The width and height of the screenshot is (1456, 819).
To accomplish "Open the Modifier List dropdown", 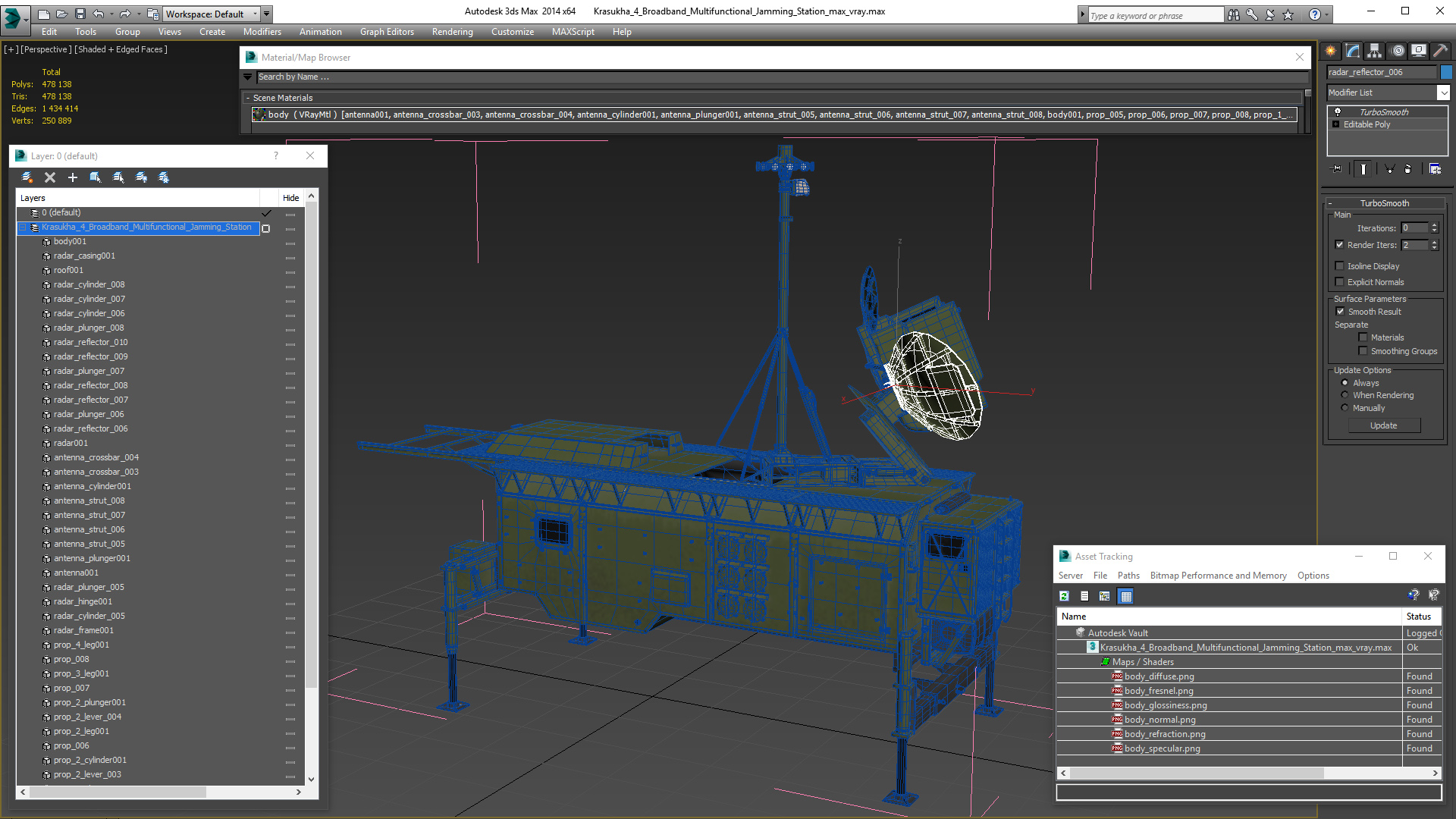I will tap(1442, 93).
